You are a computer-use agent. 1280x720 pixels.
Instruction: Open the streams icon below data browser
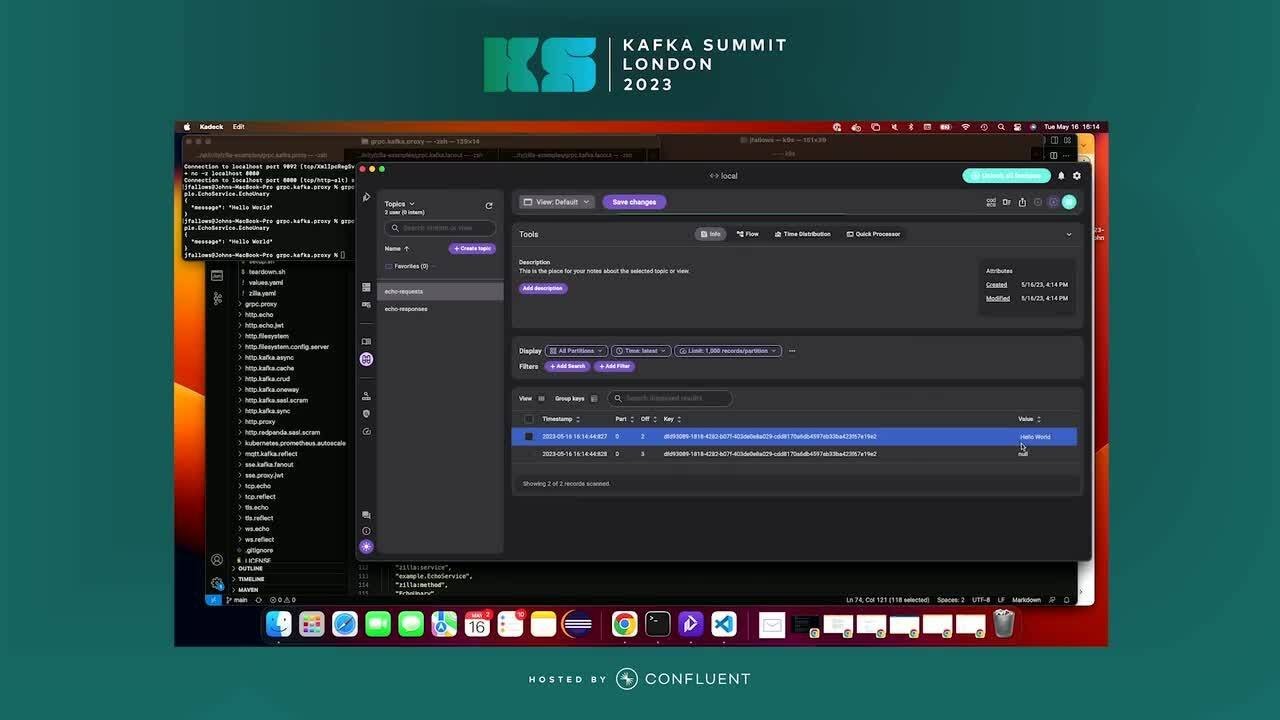pyautogui.click(x=366, y=304)
